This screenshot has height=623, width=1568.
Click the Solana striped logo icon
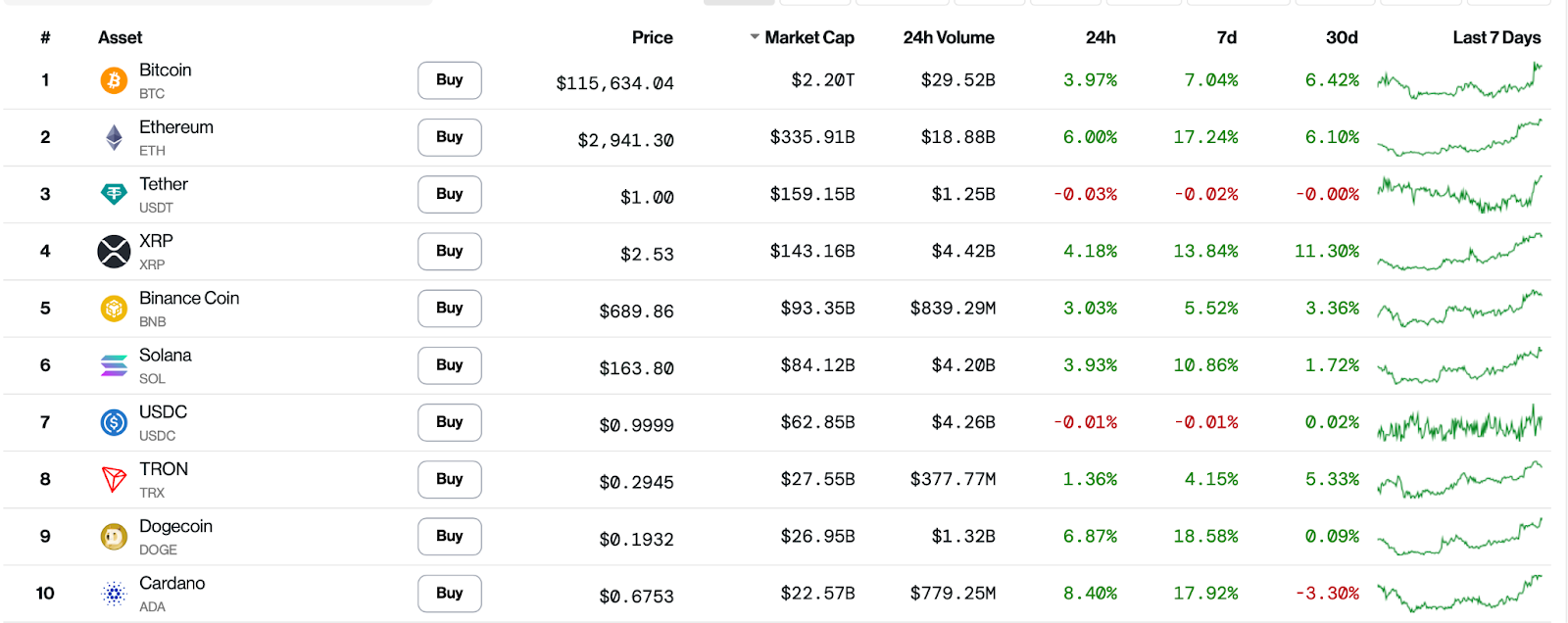pyautogui.click(x=114, y=365)
